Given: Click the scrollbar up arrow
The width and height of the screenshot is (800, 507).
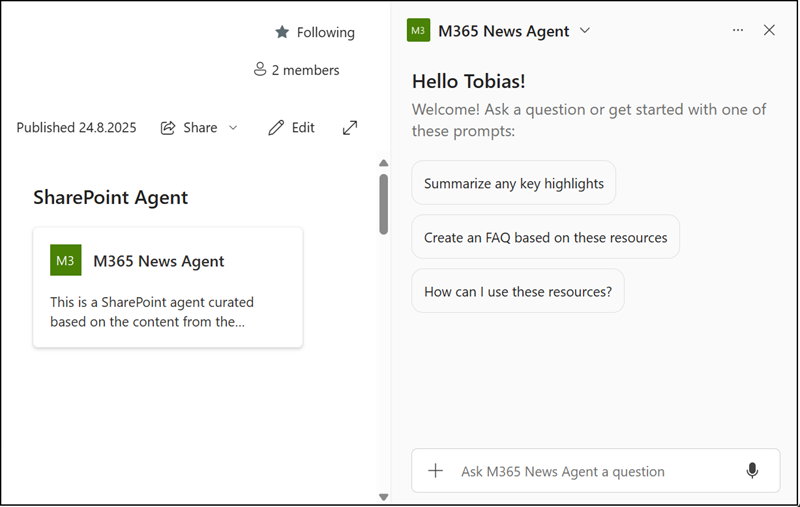Looking at the screenshot, I should (384, 163).
